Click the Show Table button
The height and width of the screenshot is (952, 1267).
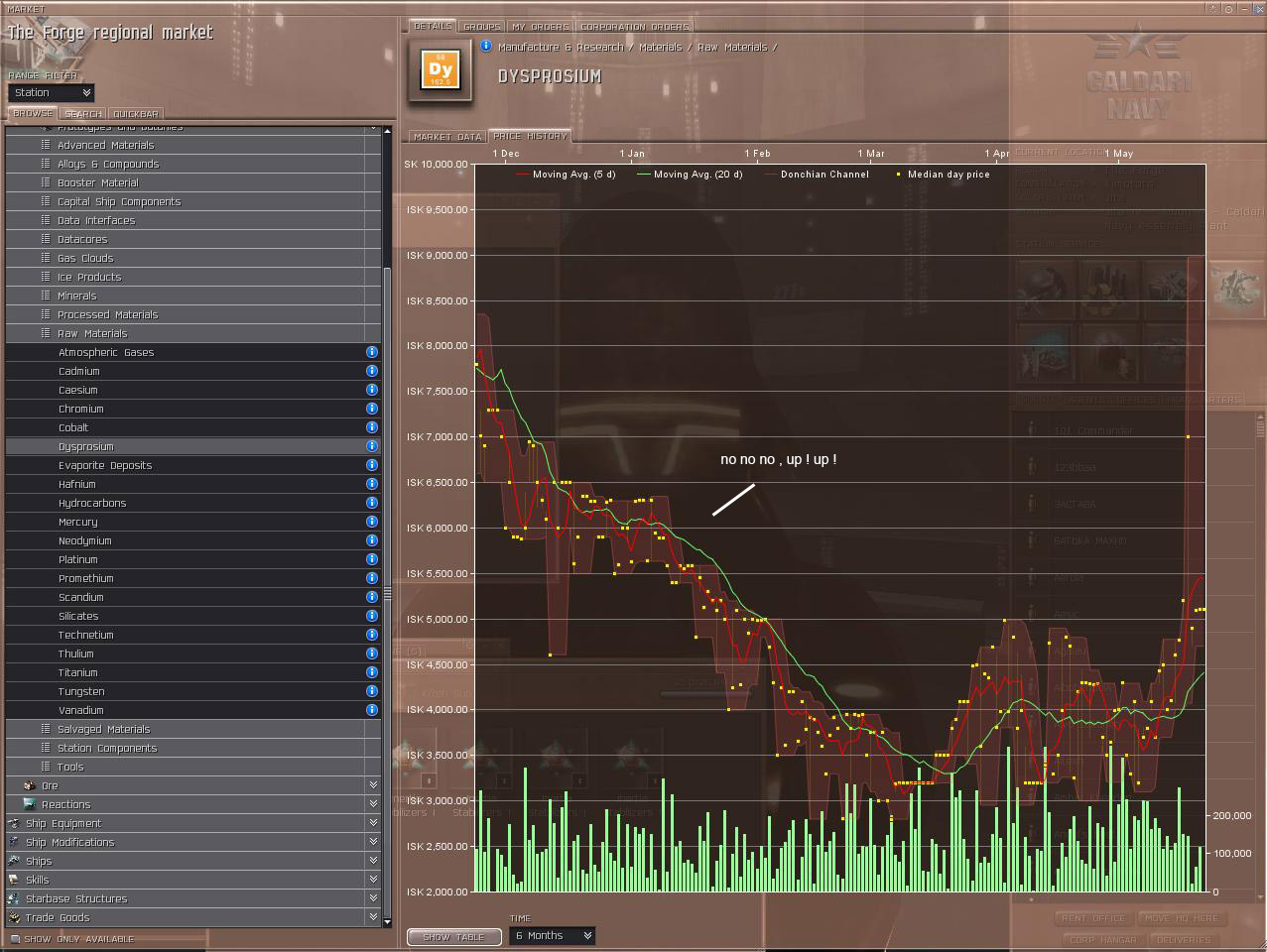pyautogui.click(x=453, y=936)
